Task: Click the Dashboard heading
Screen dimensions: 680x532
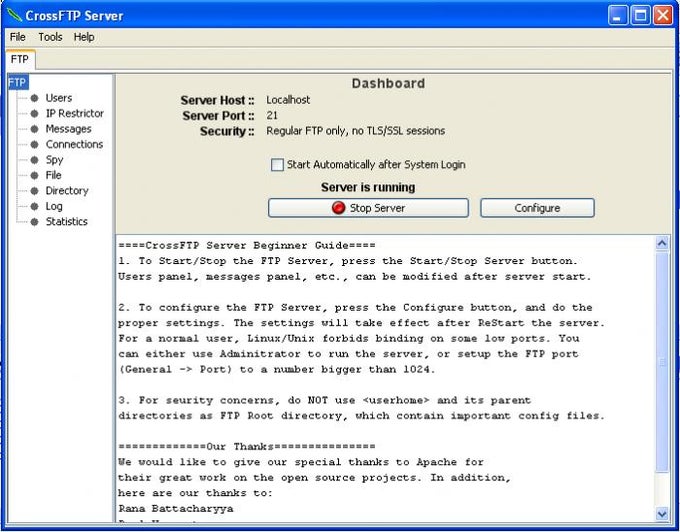Action: [388, 83]
